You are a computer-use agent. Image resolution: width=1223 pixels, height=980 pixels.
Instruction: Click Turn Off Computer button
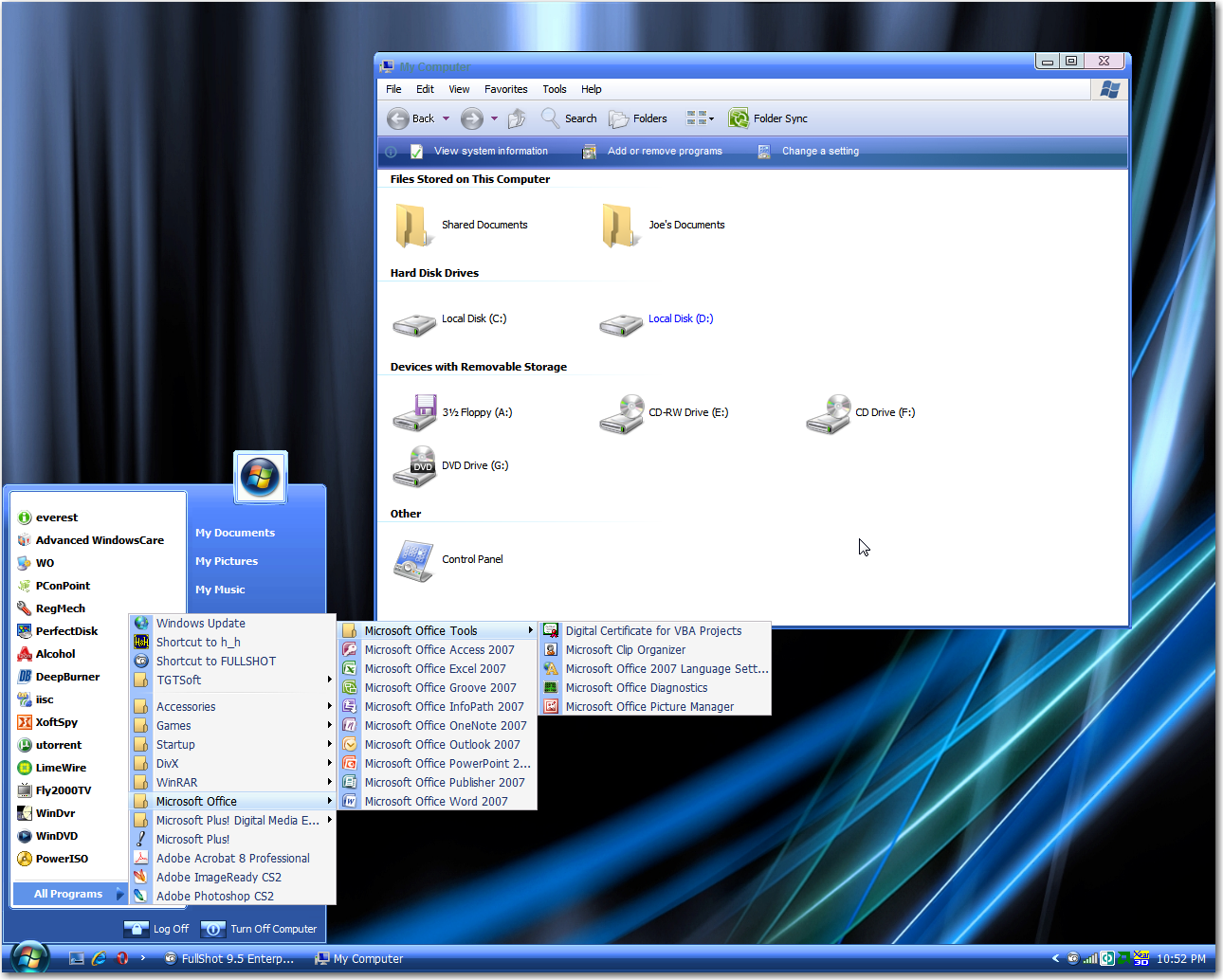coord(261,930)
